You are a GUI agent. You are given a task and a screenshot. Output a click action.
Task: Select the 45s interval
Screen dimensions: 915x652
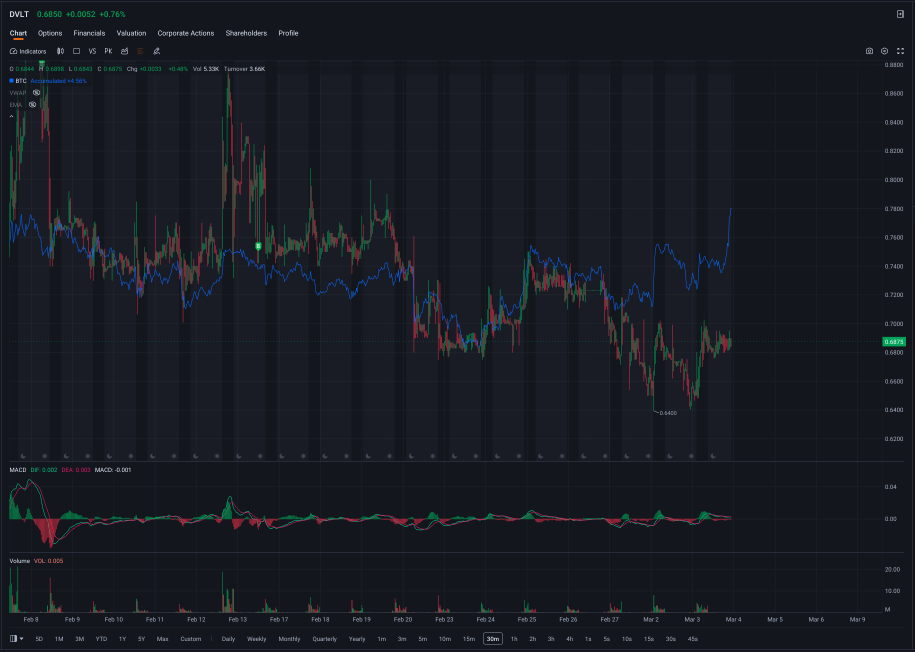693,639
